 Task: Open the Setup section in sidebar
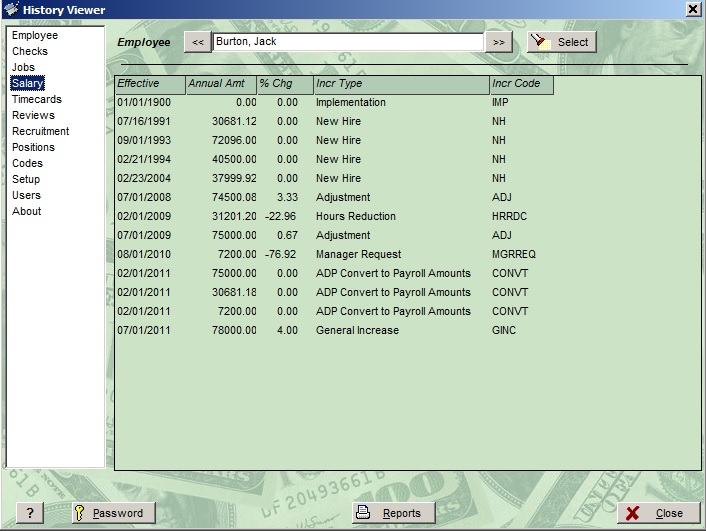(x=26, y=179)
